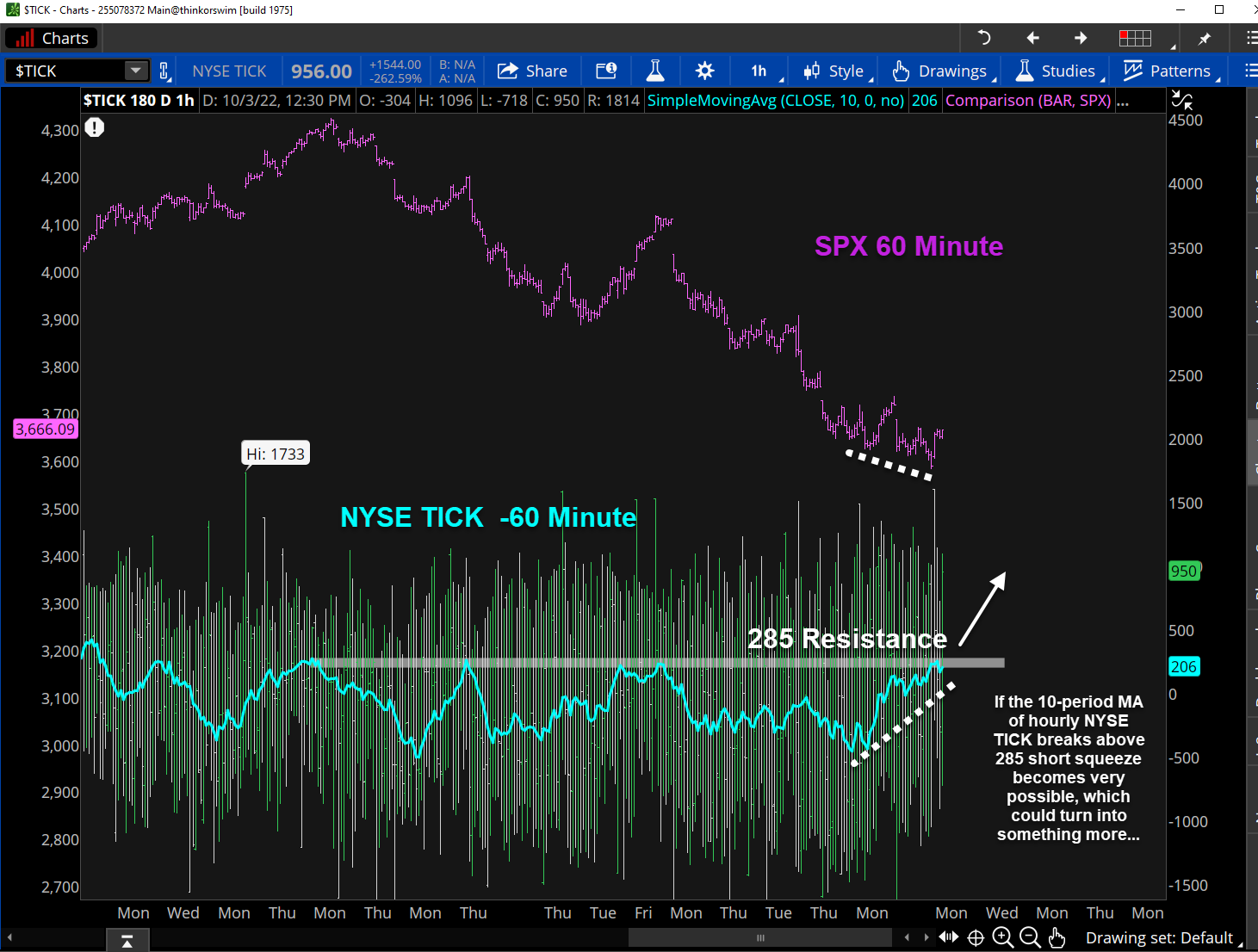This screenshot has height=952, width=1258.
Task: Pin the chart using the pin icon
Action: click(x=1205, y=38)
